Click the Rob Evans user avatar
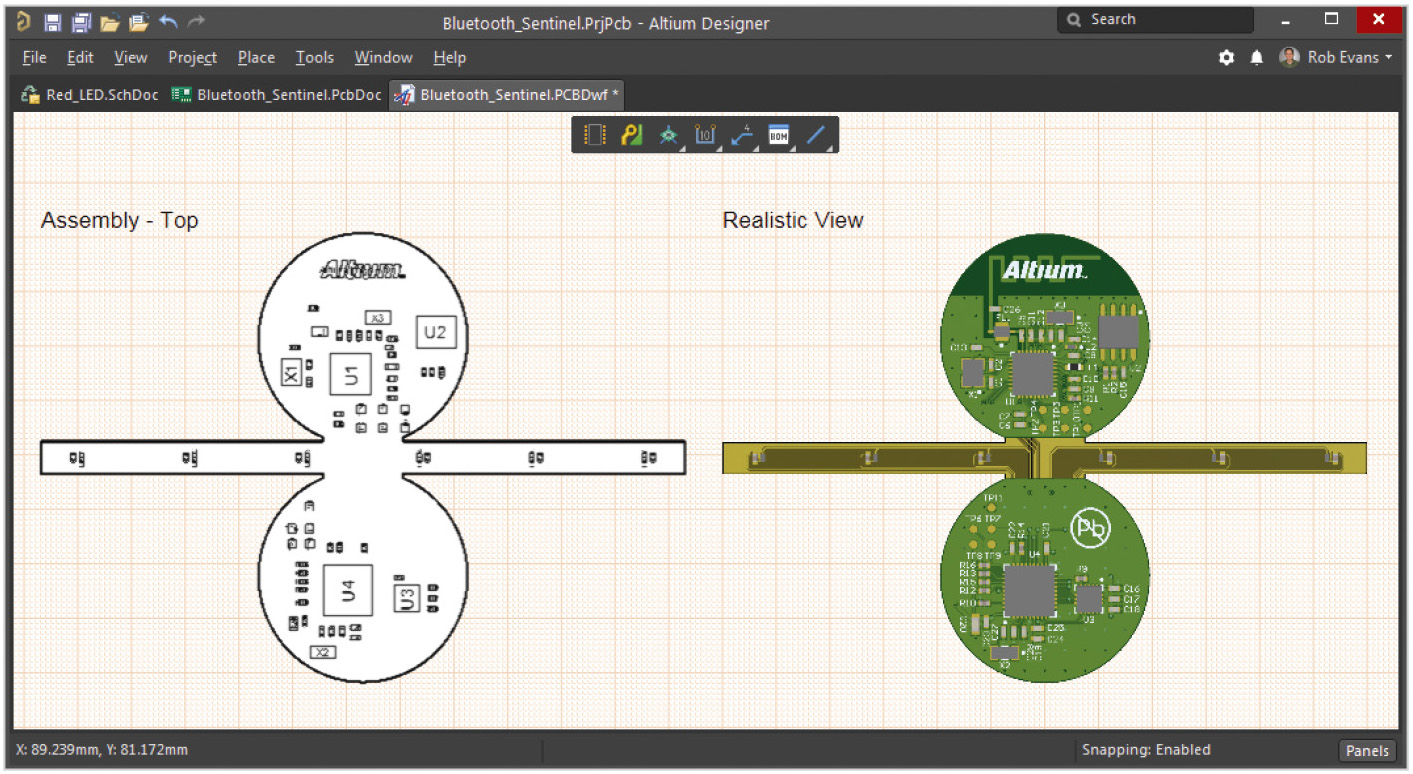The image size is (1413, 774). (x=1289, y=57)
